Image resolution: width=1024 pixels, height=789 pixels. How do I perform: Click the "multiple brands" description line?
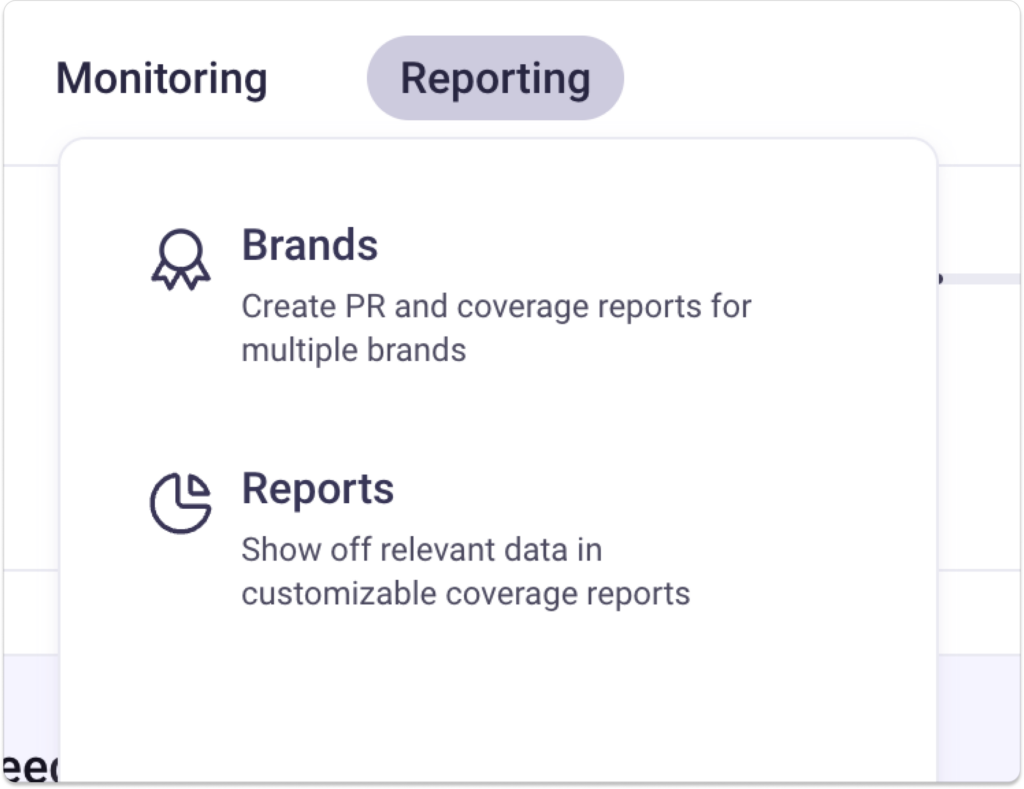pos(354,351)
